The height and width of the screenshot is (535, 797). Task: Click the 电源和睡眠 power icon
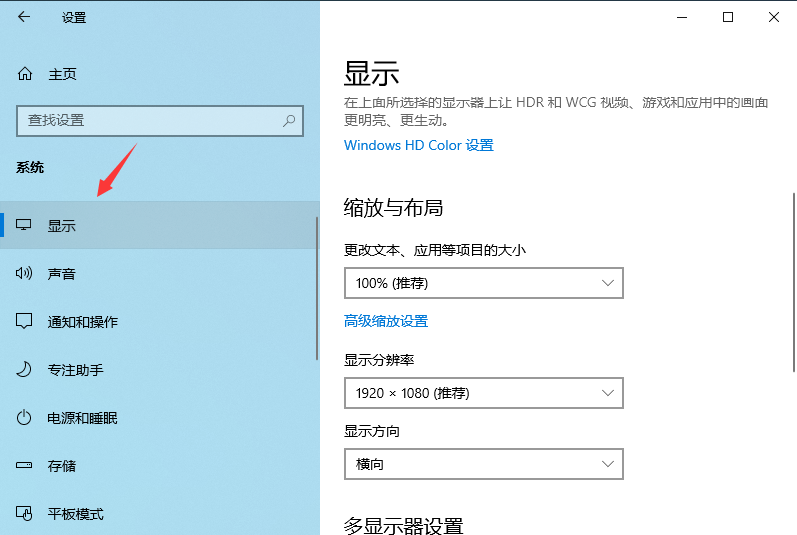click(25, 418)
